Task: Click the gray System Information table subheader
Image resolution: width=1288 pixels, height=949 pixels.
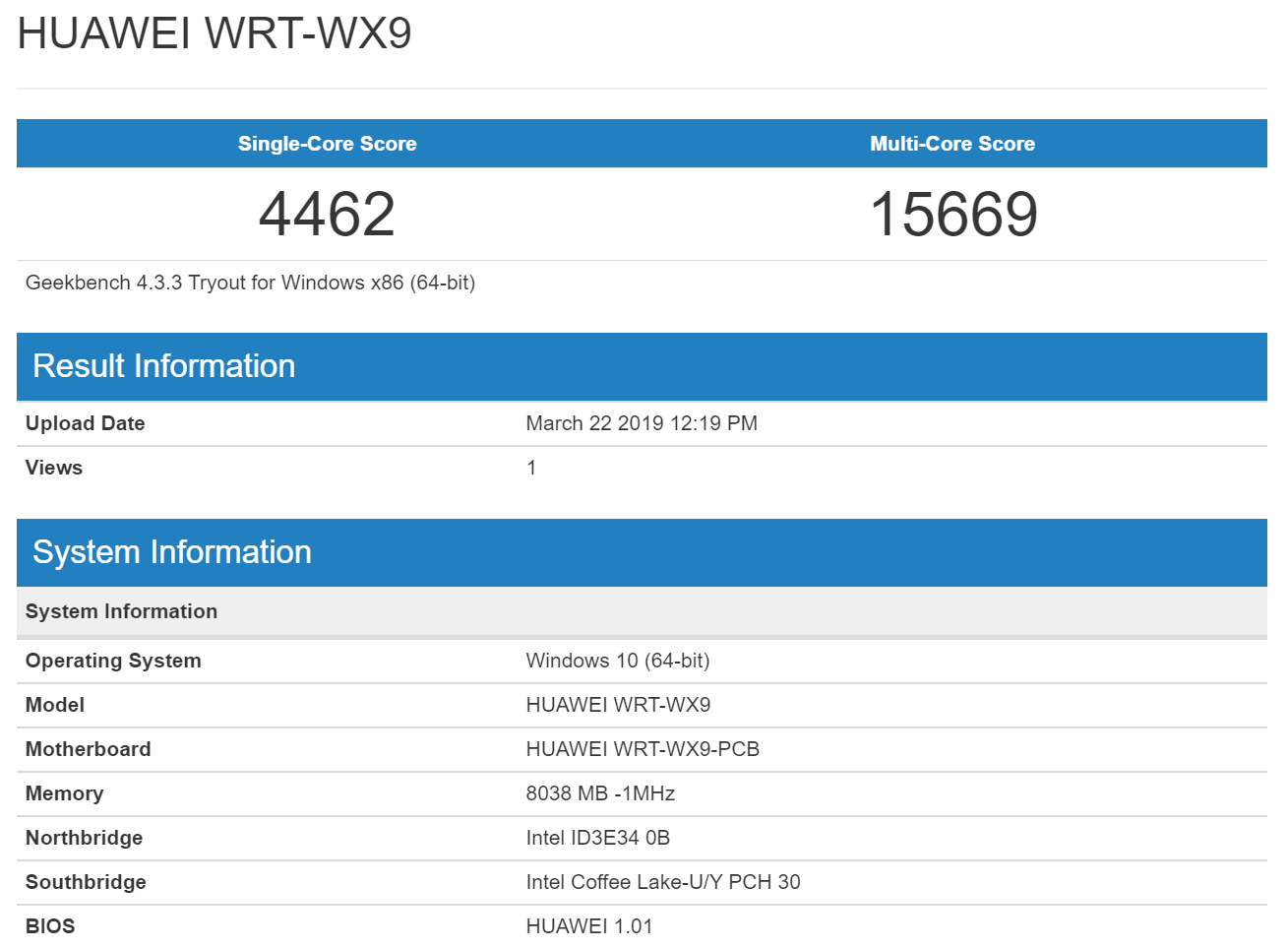Action: coord(642,611)
